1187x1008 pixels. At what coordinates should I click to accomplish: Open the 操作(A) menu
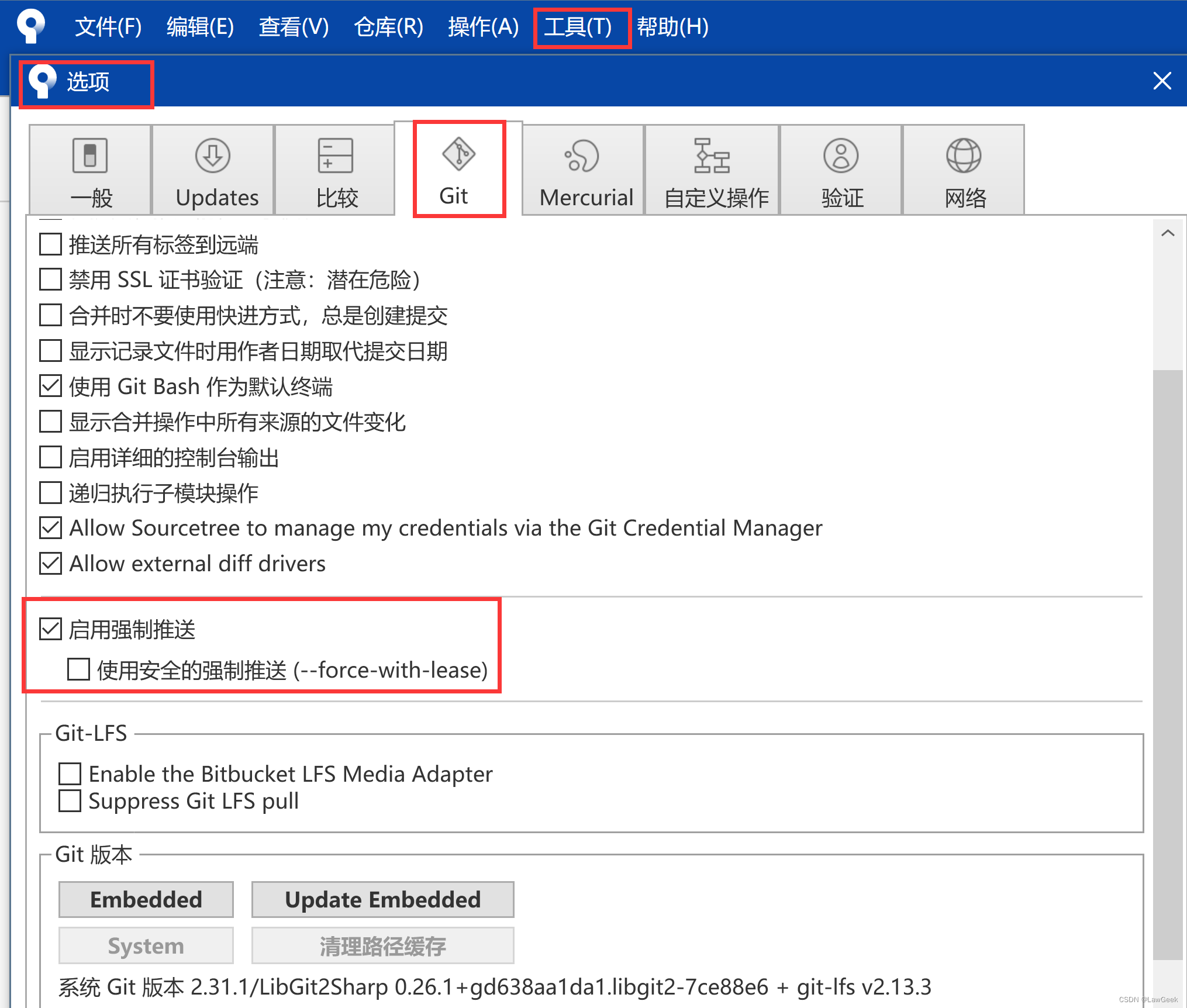[x=483, y=27]
